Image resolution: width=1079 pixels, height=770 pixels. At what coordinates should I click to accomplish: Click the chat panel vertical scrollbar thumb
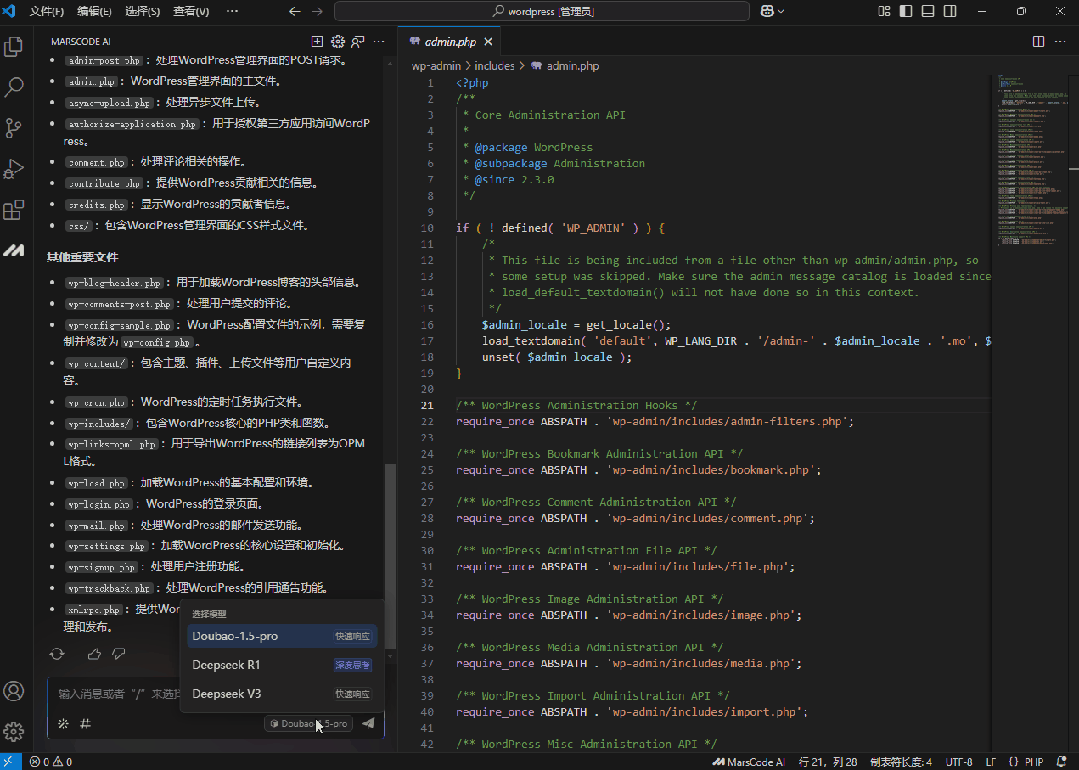(x=390, y=556)
